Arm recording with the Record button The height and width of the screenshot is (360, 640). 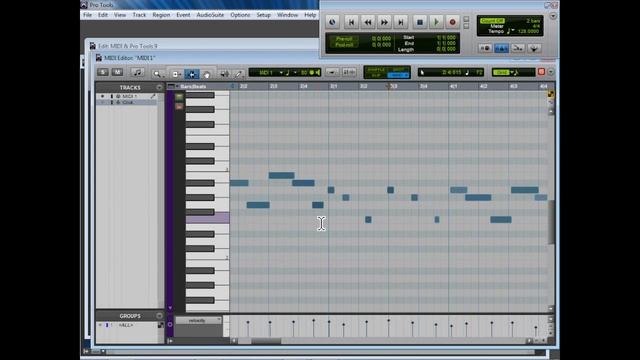click(x=452, y=22)
